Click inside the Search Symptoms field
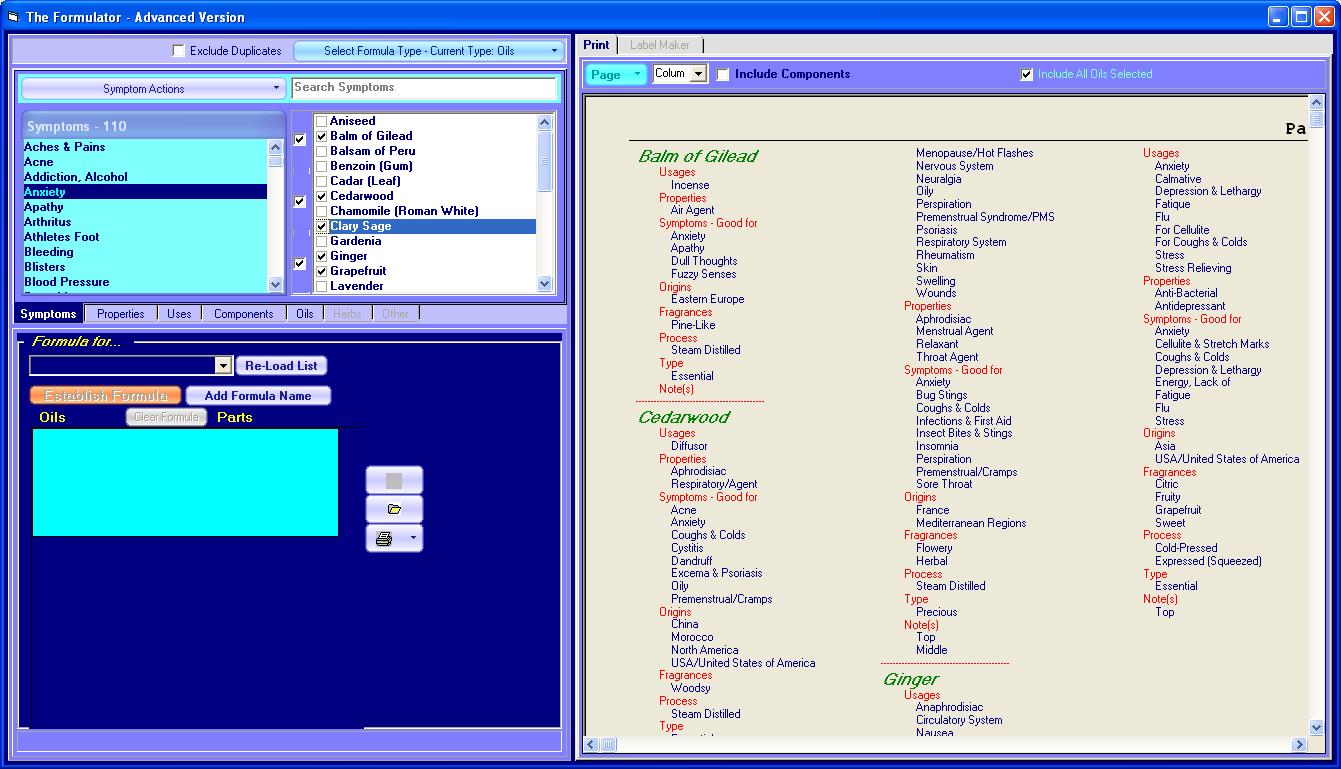 426,88
